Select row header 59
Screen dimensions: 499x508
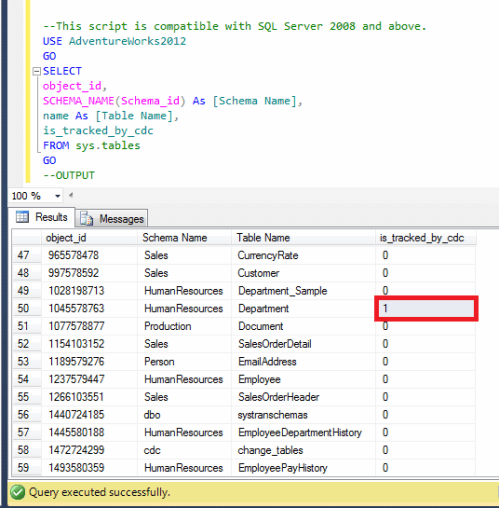(27, 468)
